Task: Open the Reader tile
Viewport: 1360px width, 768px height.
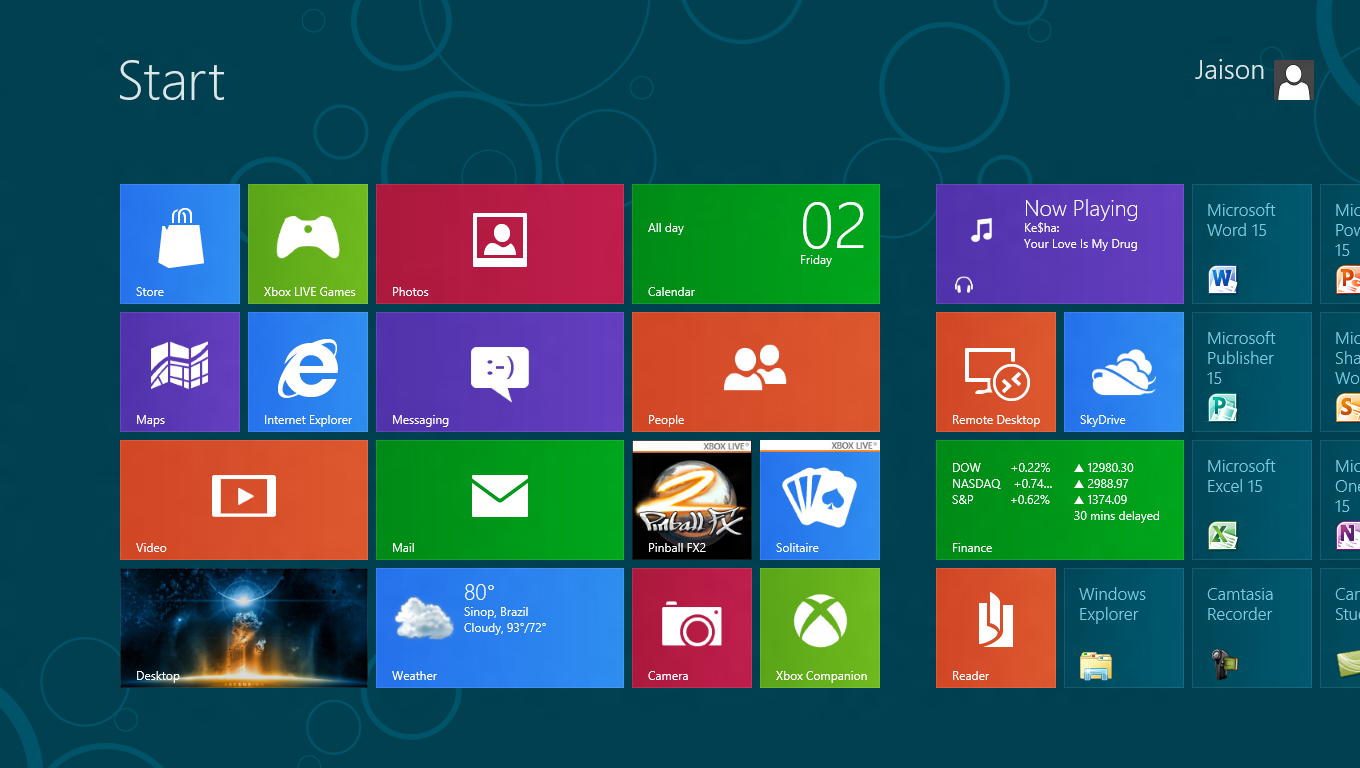Action: tap(996, 628)
